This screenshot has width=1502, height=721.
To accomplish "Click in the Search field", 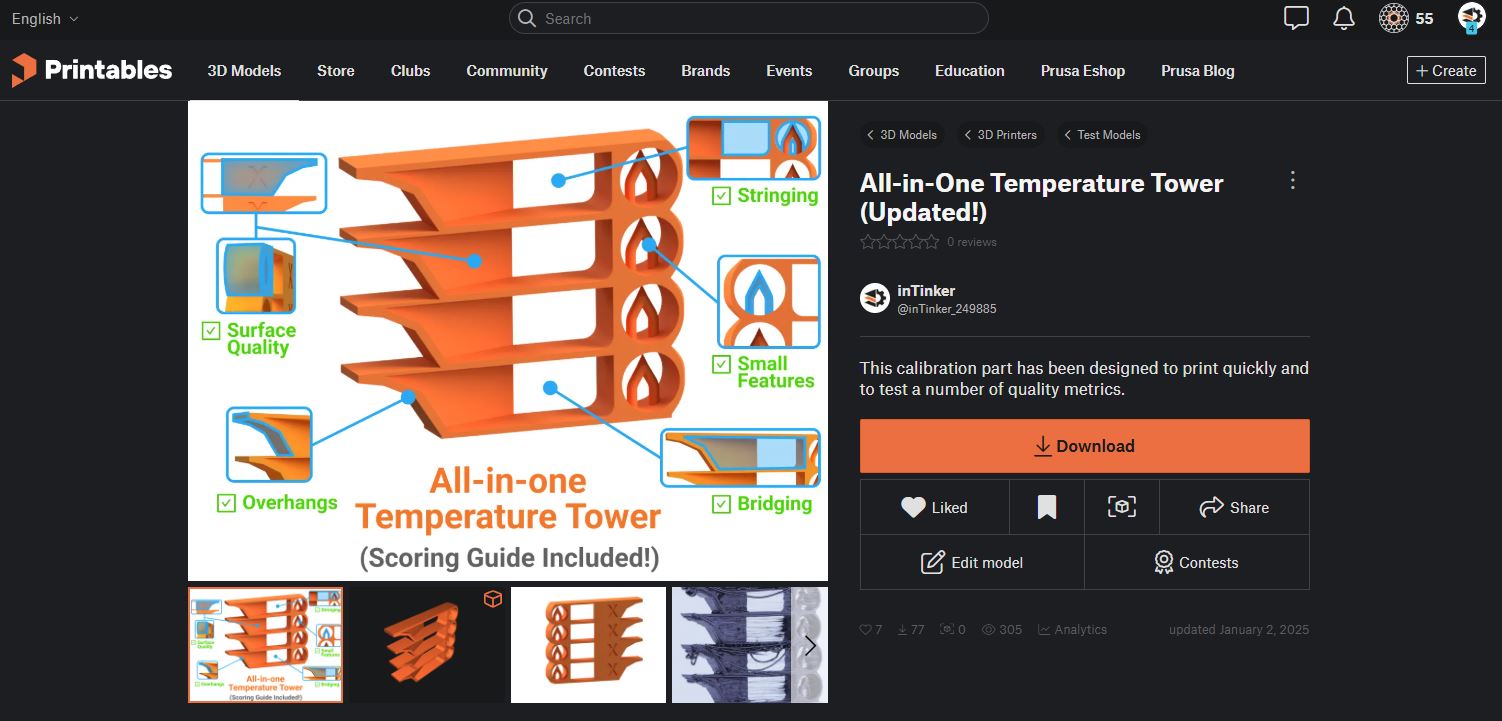I will point(749,18).
